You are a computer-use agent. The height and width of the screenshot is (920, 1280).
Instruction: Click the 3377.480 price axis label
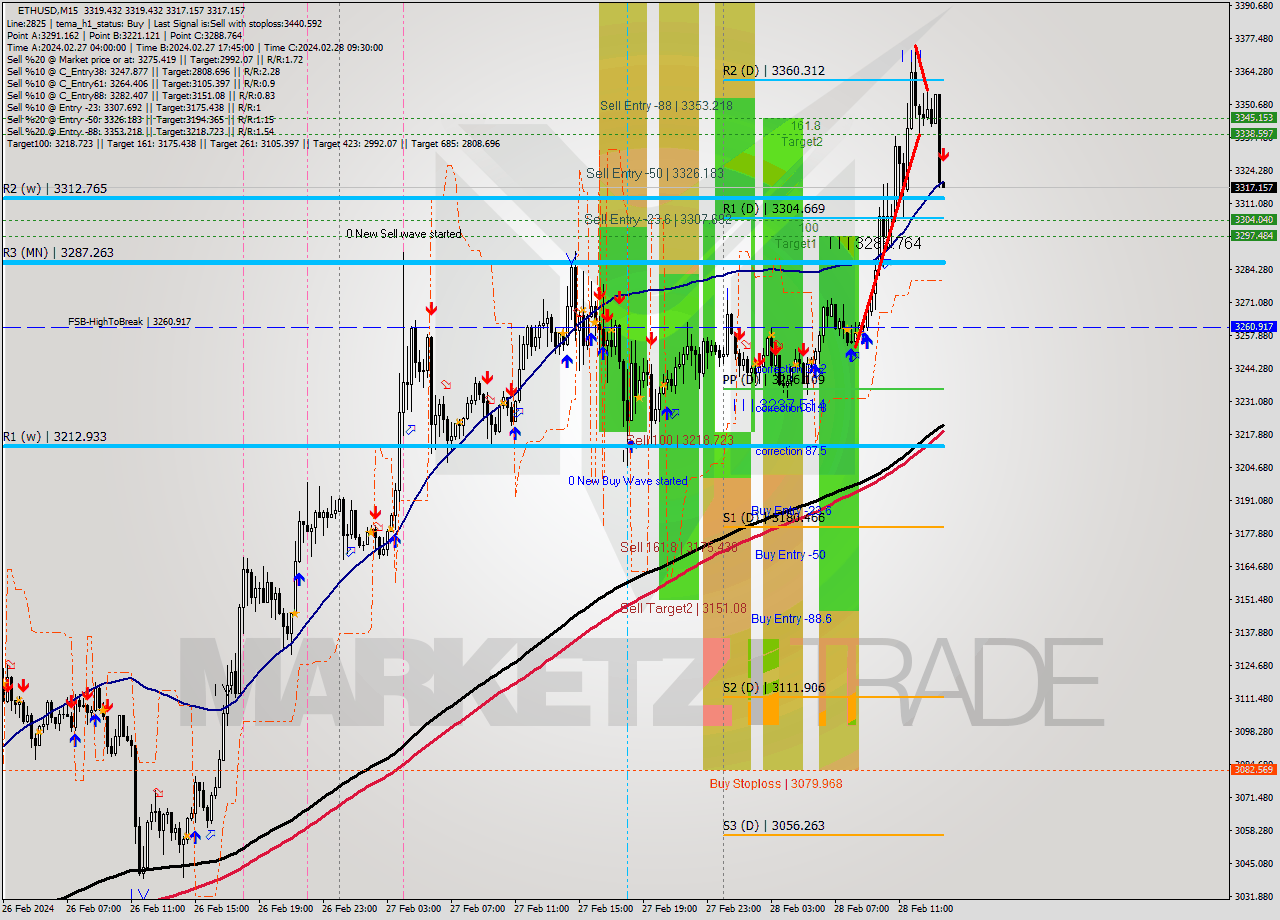coord(1252,39)
